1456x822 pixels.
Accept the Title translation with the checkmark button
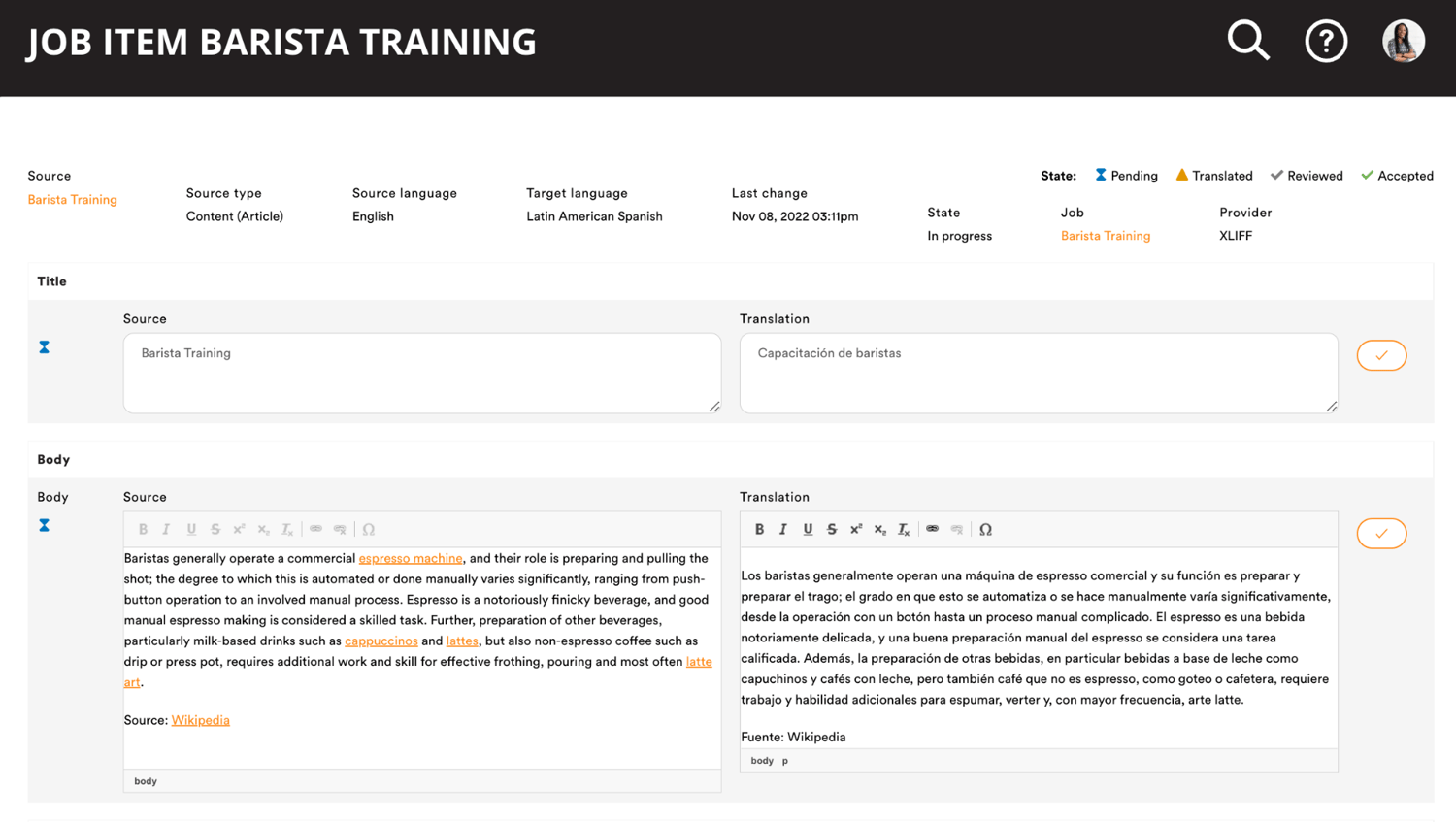[x=1381, y=355]
